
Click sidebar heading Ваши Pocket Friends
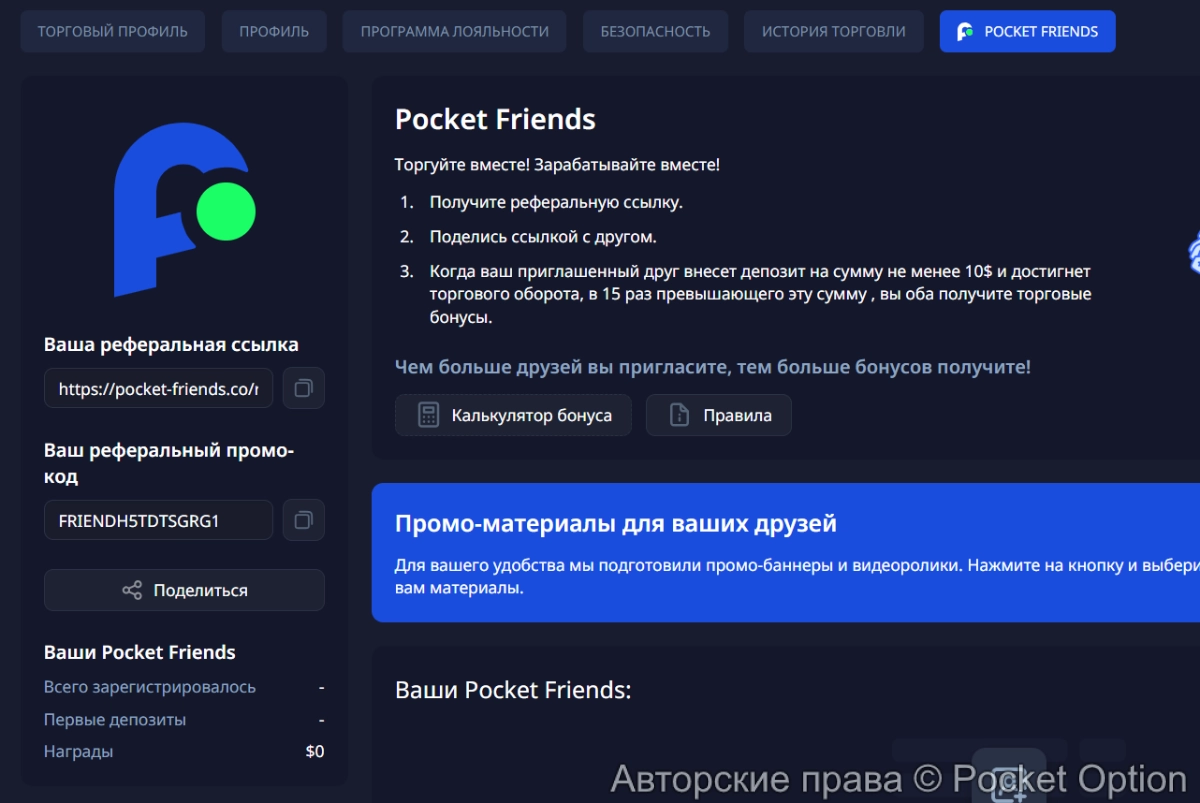pos(140,652)
